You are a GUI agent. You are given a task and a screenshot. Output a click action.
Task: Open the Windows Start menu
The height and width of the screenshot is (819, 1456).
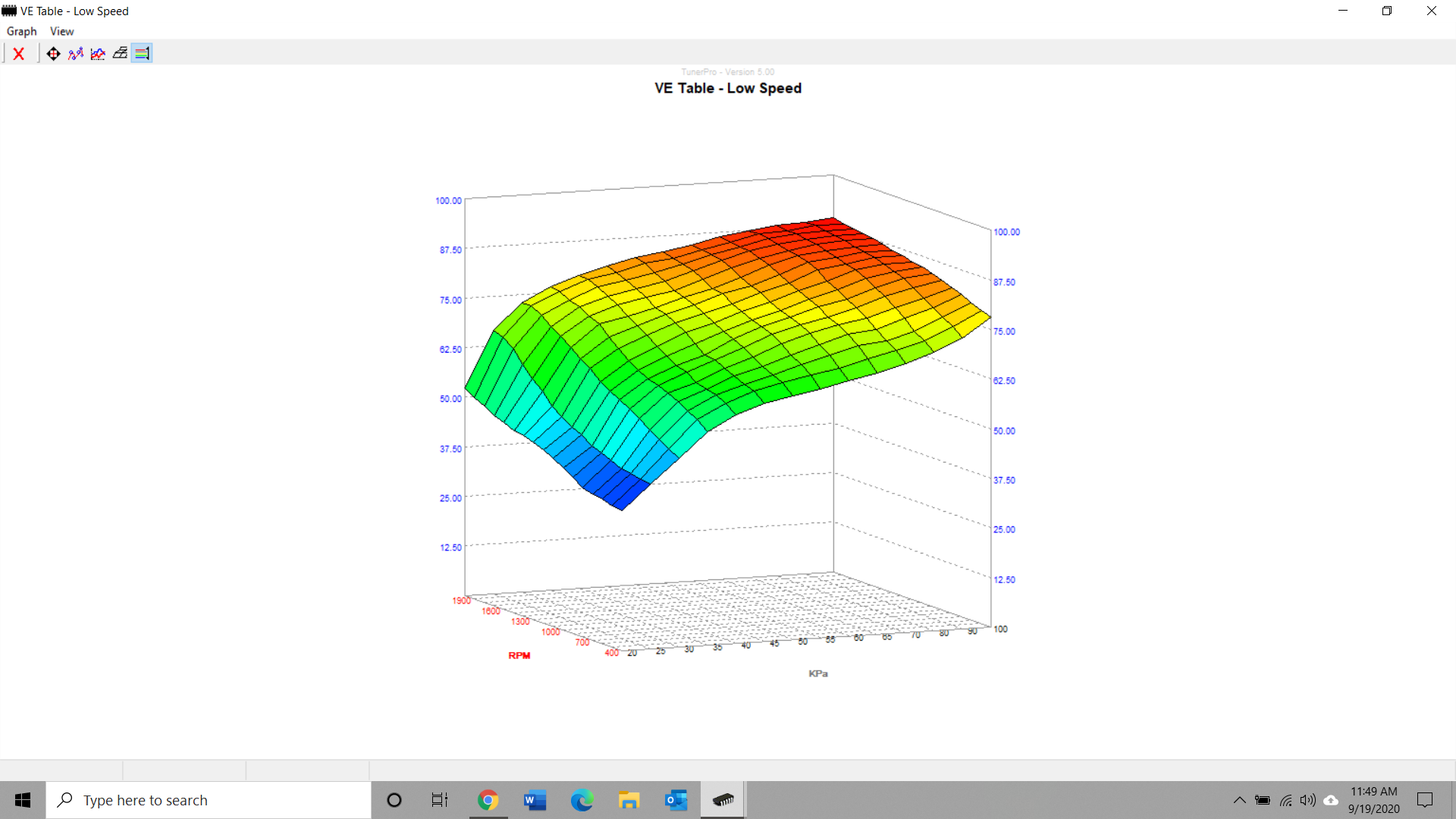pyautogui.click(x=23, y=800)
